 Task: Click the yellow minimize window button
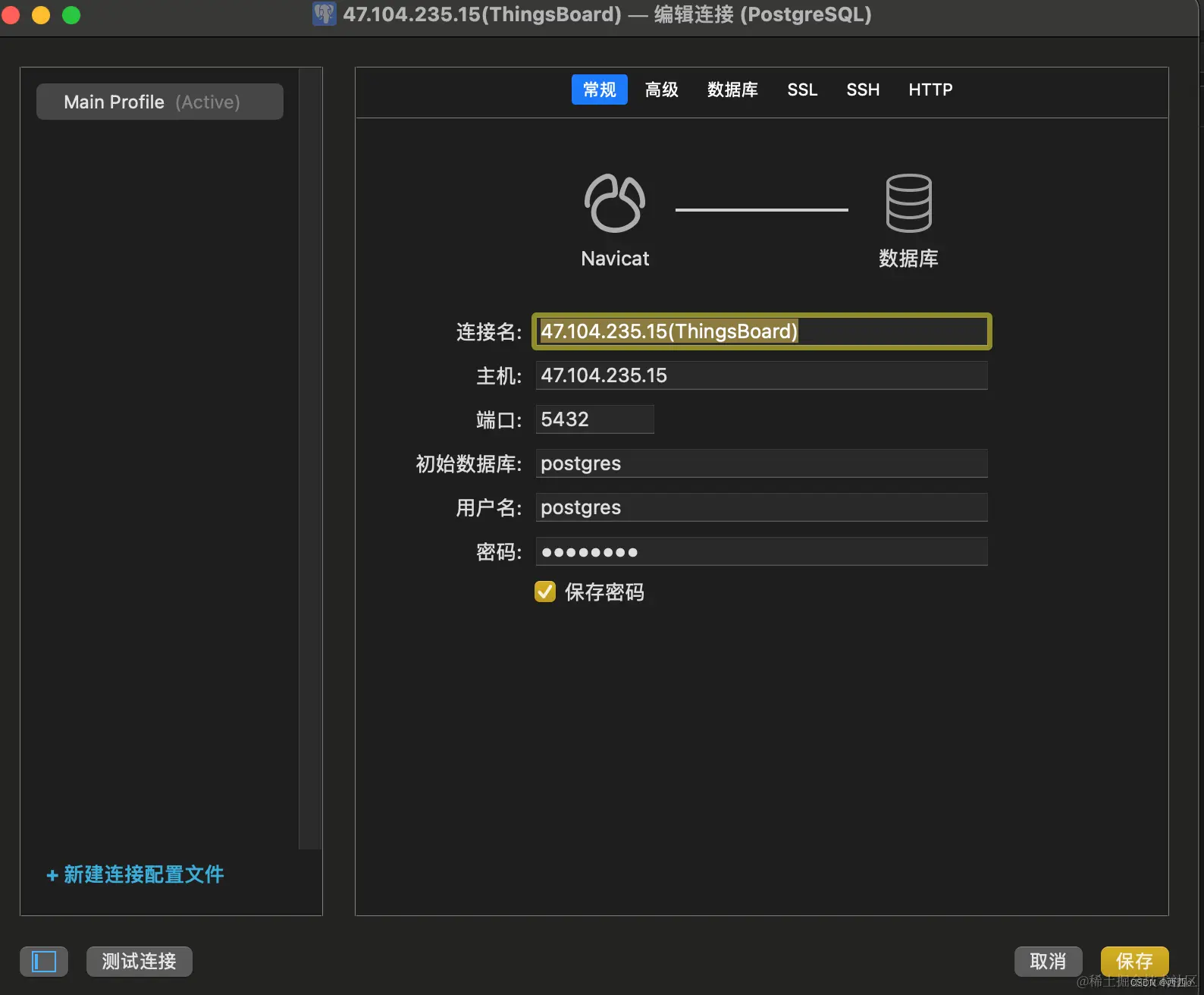tap(41, 14)
